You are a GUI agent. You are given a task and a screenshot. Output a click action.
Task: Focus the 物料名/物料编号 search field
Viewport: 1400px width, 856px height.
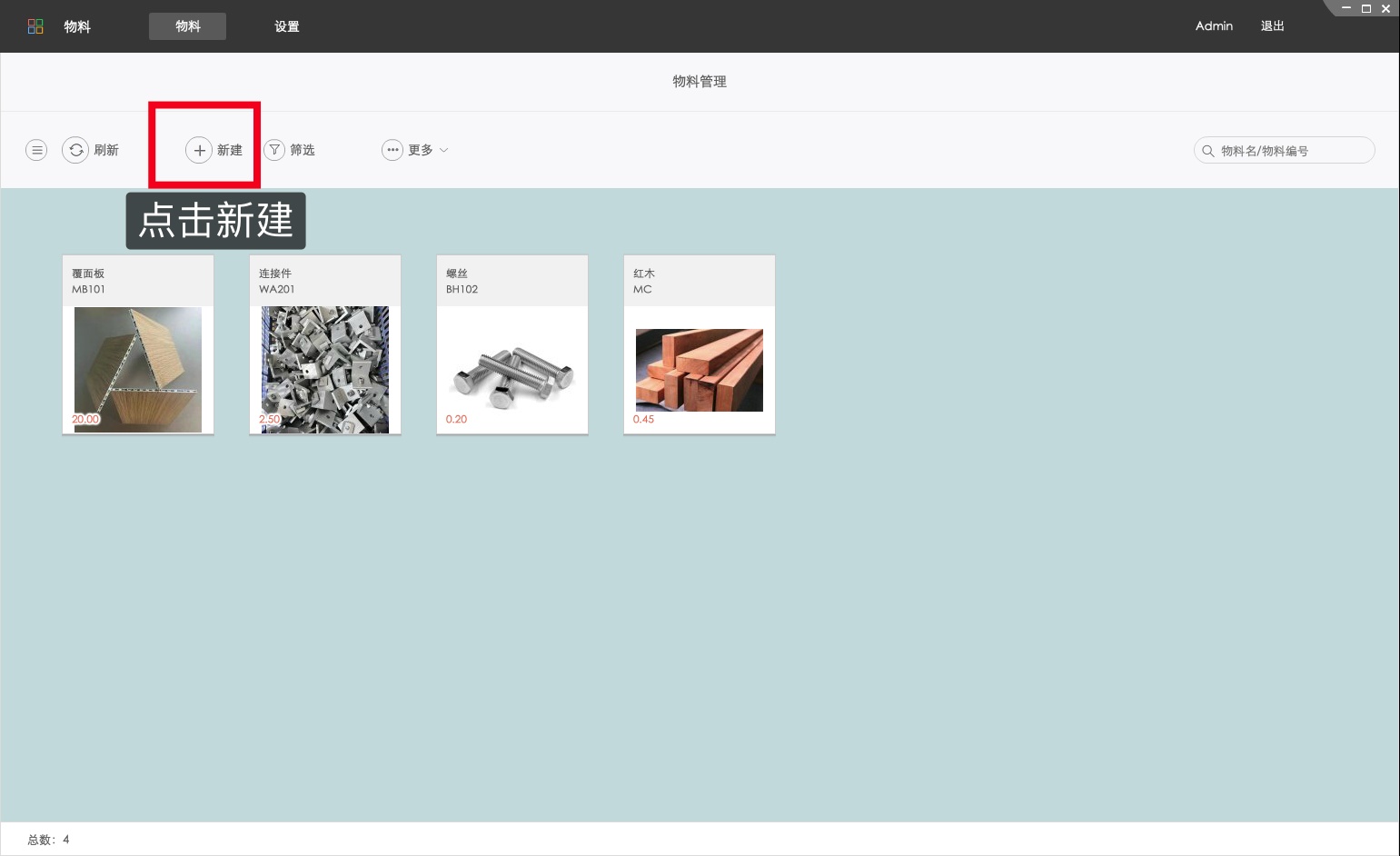click(x=1290, y=151)
